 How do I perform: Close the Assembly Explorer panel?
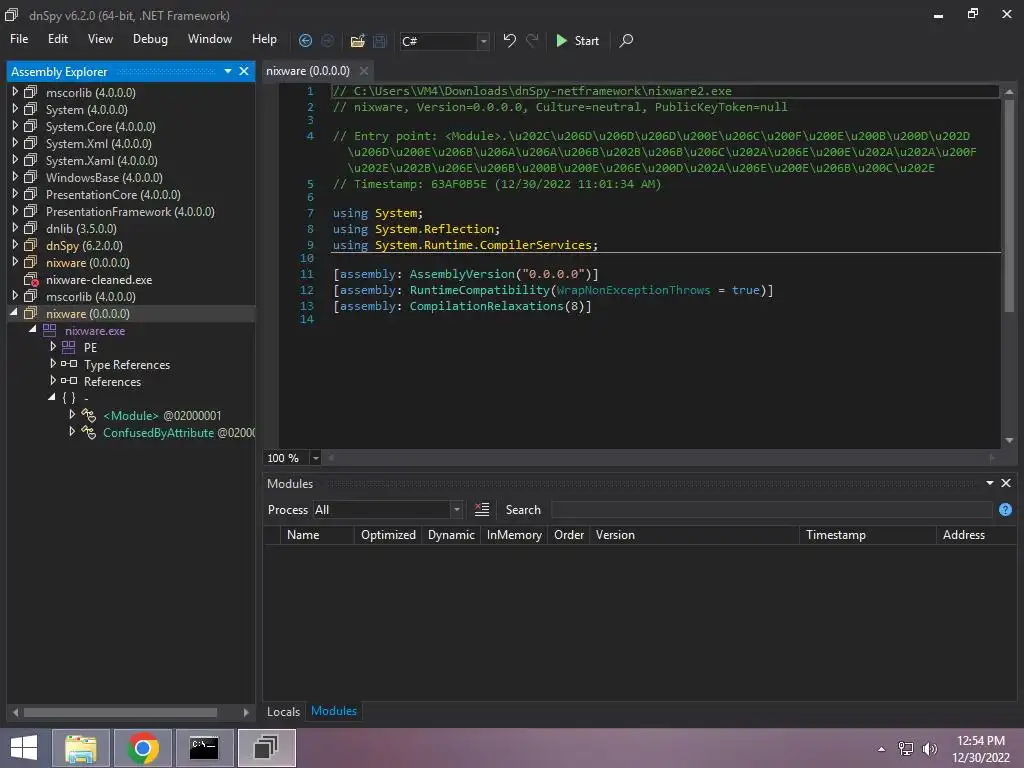(x=244, y=71)
